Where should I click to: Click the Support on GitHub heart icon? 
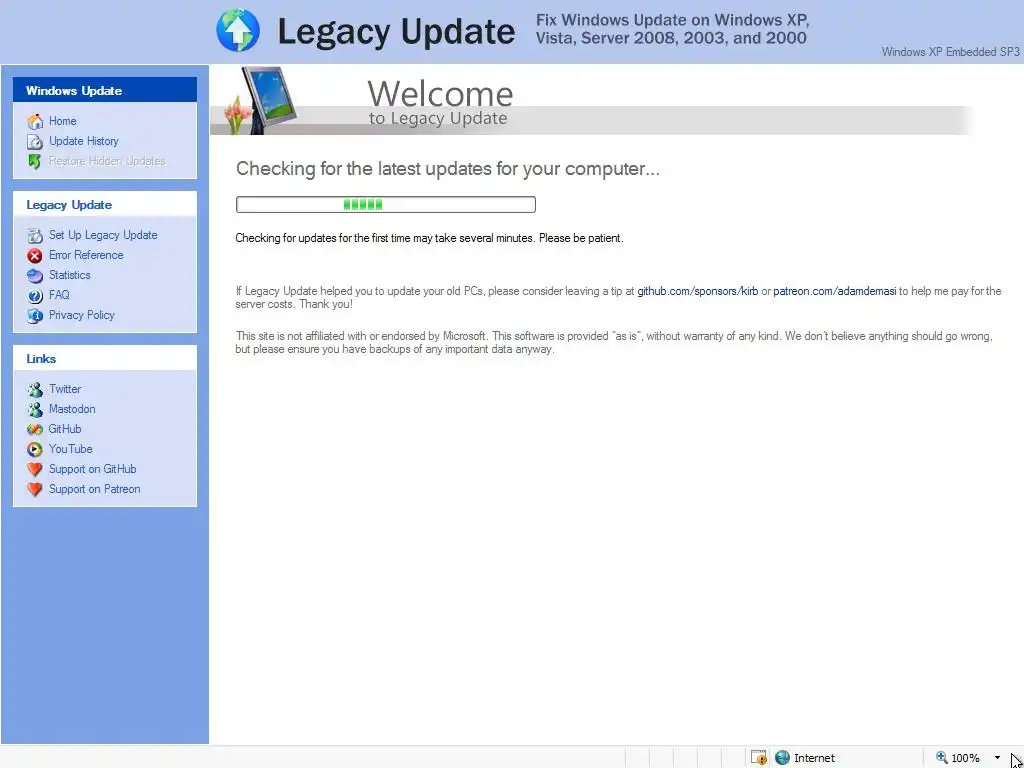click(x=35, y=470)
